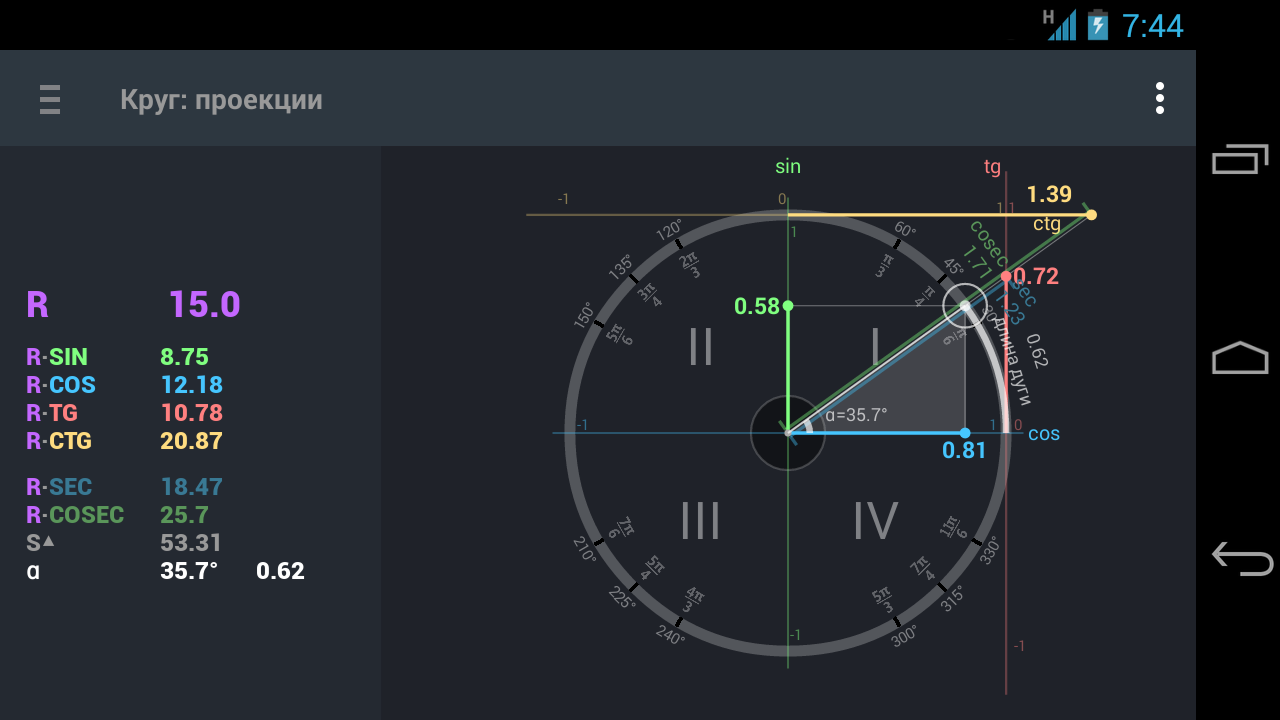This screenshot has width=1280, height=720.
Task: Grab the angle handle circle on unit circle
Action: (965, 305)
